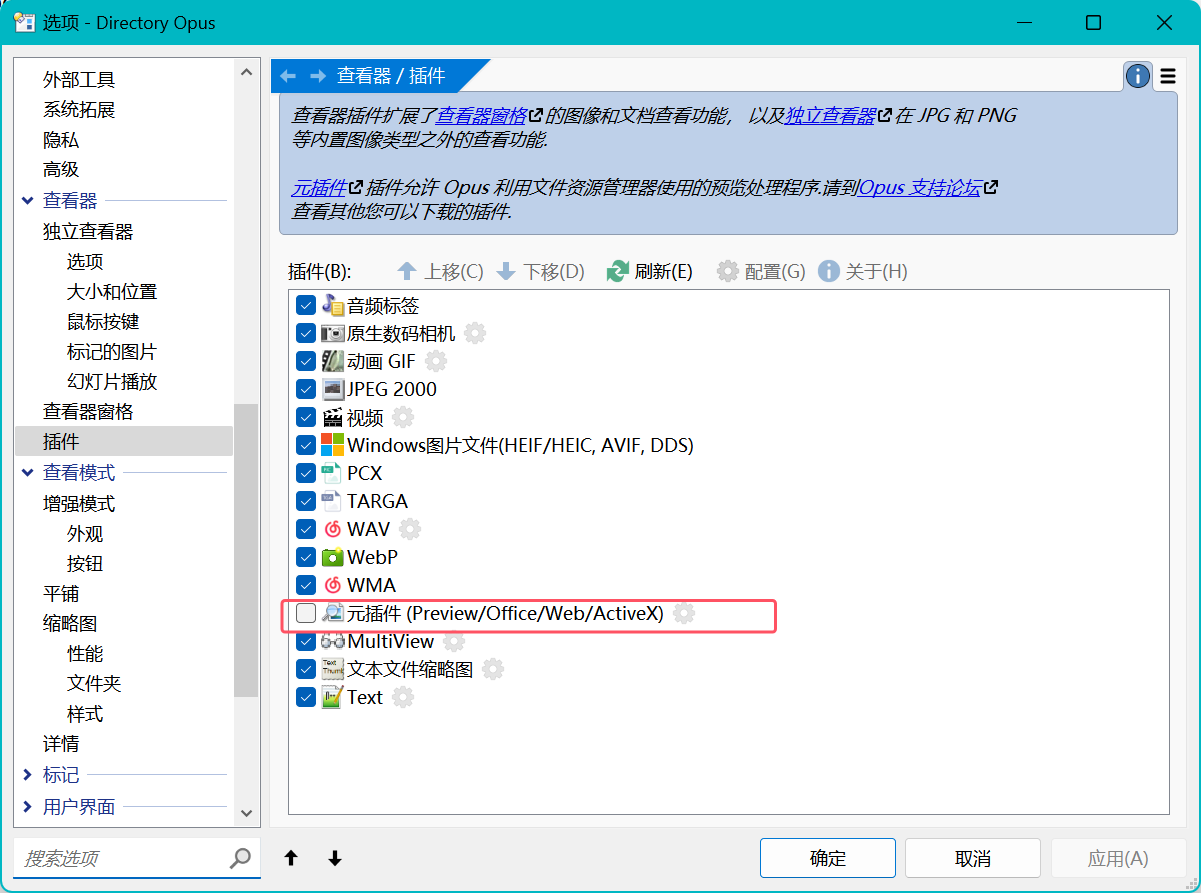1201x893 pixels.
Task: Click the PCX plugin file icon
Action: [333, 473]
